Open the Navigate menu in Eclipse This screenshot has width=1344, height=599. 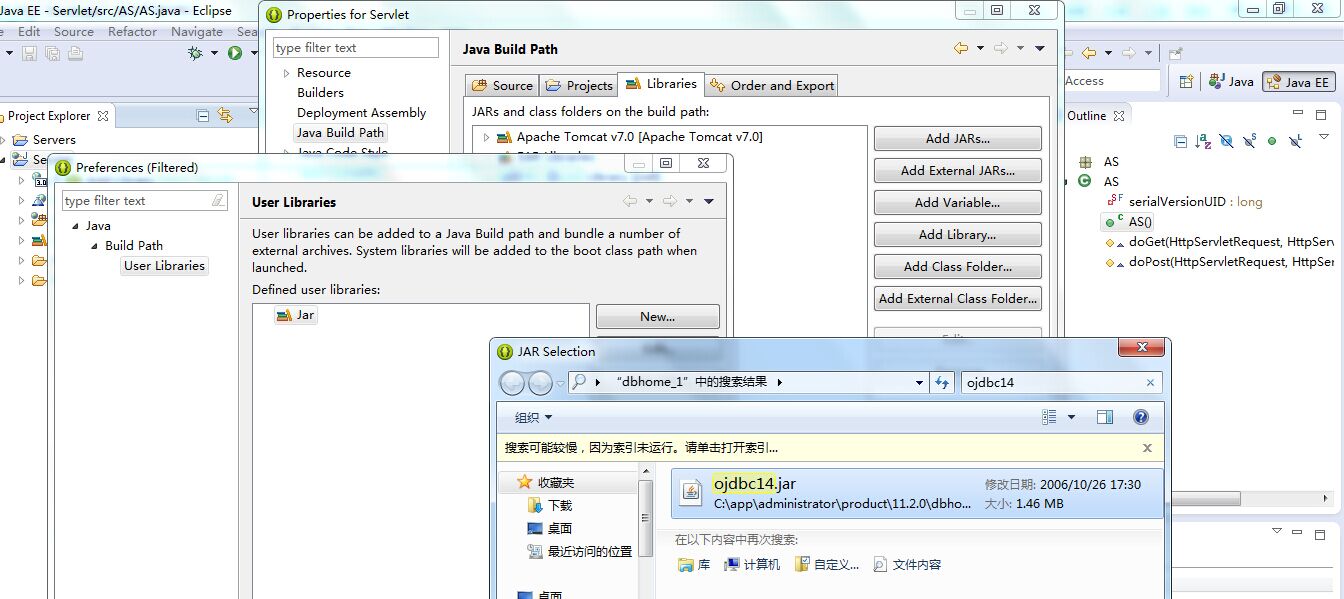196,31
